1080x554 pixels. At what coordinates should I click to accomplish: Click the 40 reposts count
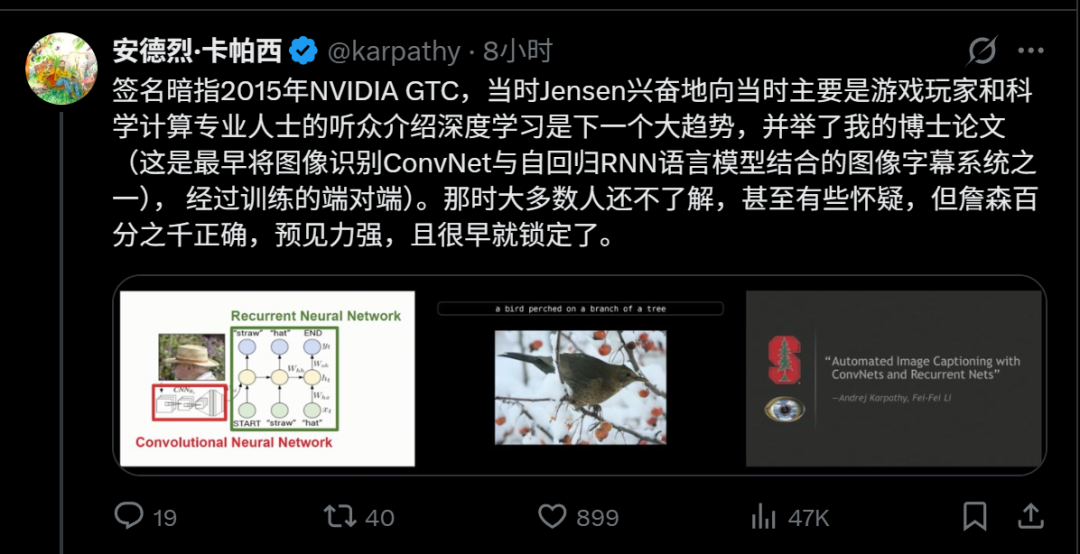point(379,517)
